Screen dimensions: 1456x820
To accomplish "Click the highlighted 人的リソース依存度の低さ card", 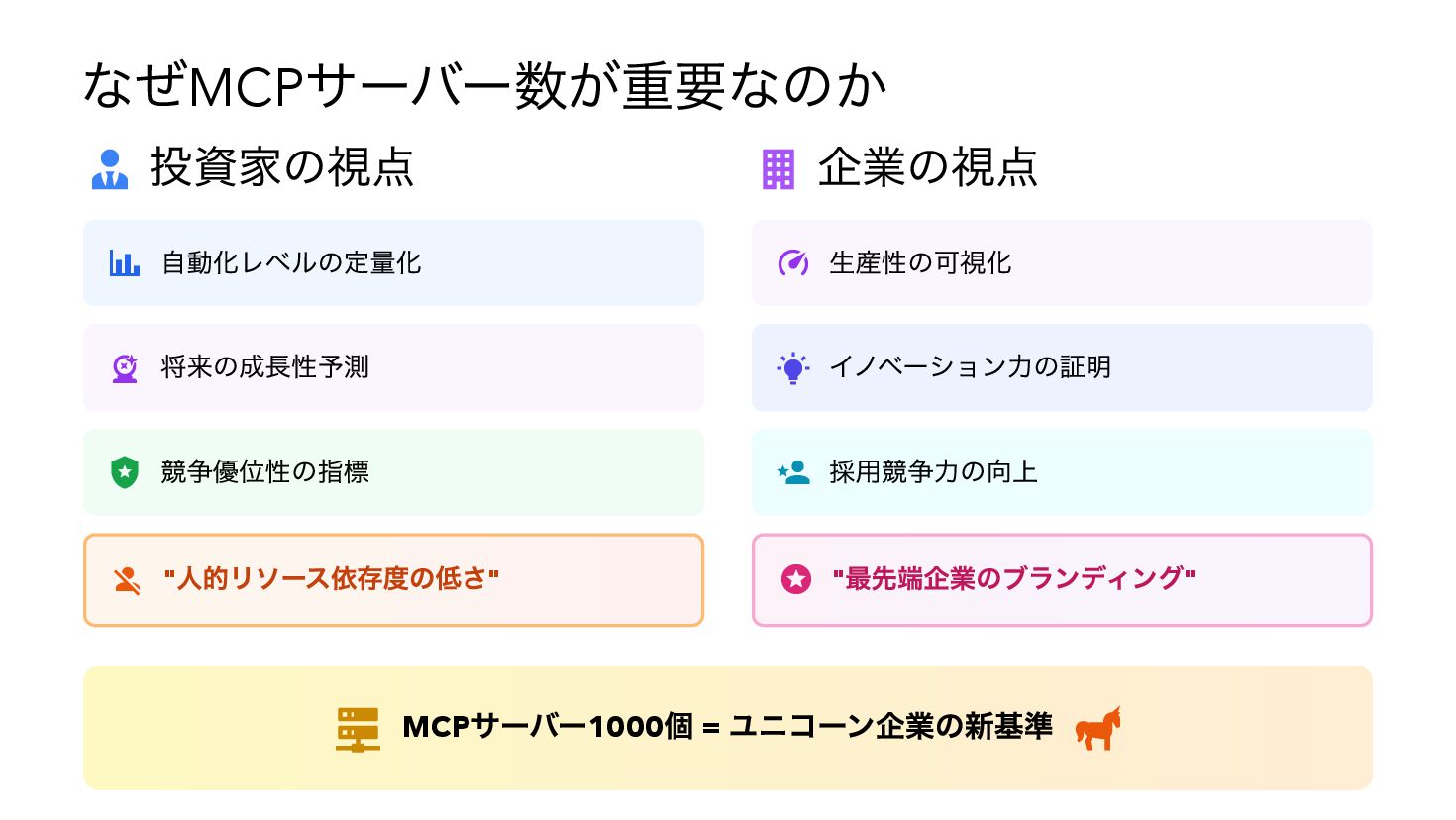I will pyautogui.click(x=393, y=580).
